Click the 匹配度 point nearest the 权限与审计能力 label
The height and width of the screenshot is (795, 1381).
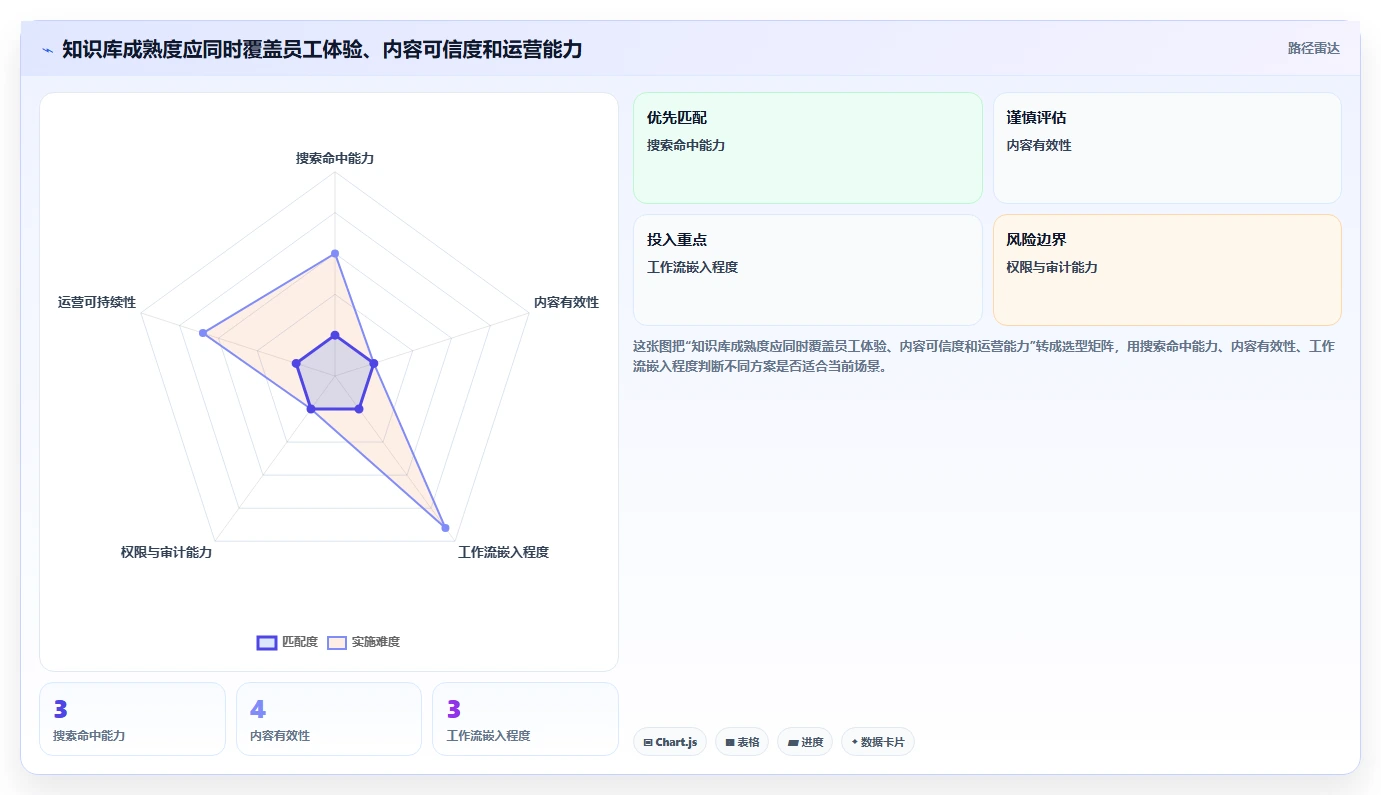point(311,408)
